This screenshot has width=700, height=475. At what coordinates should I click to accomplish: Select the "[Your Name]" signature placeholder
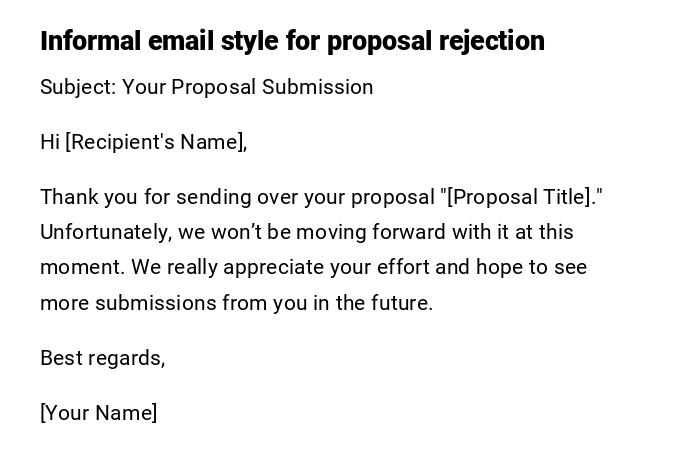point(99,413)
